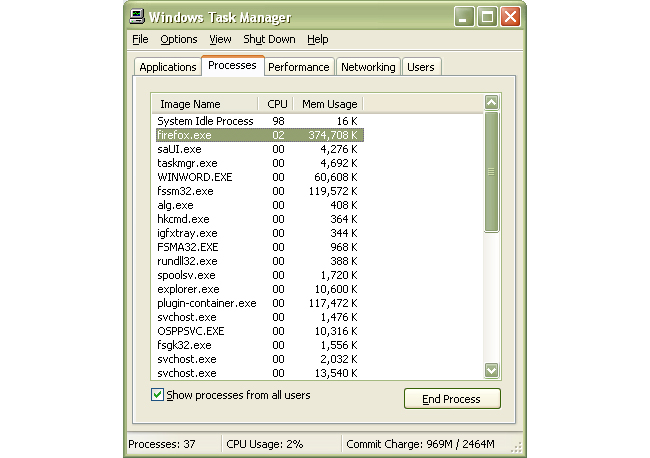Viewport: 650px width, 458px height.
Task: Click the Task Manager title bar icon
Action: [137, 17]
